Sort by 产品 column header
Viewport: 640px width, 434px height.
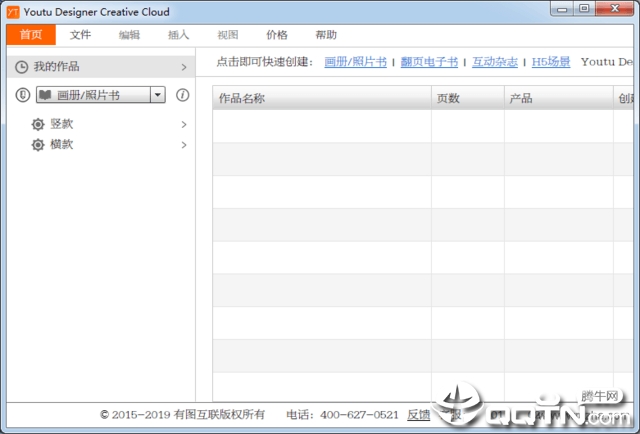point(559,98)
